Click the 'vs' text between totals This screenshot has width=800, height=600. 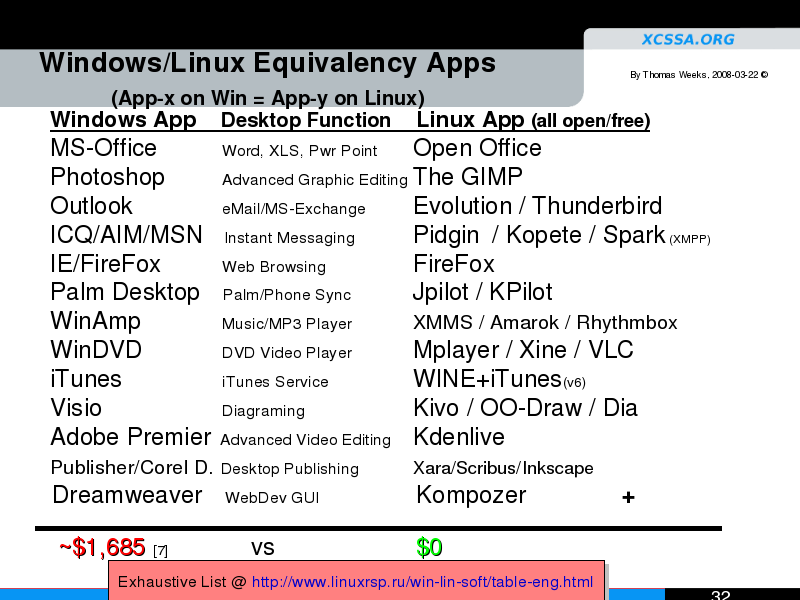click(263, 548)
